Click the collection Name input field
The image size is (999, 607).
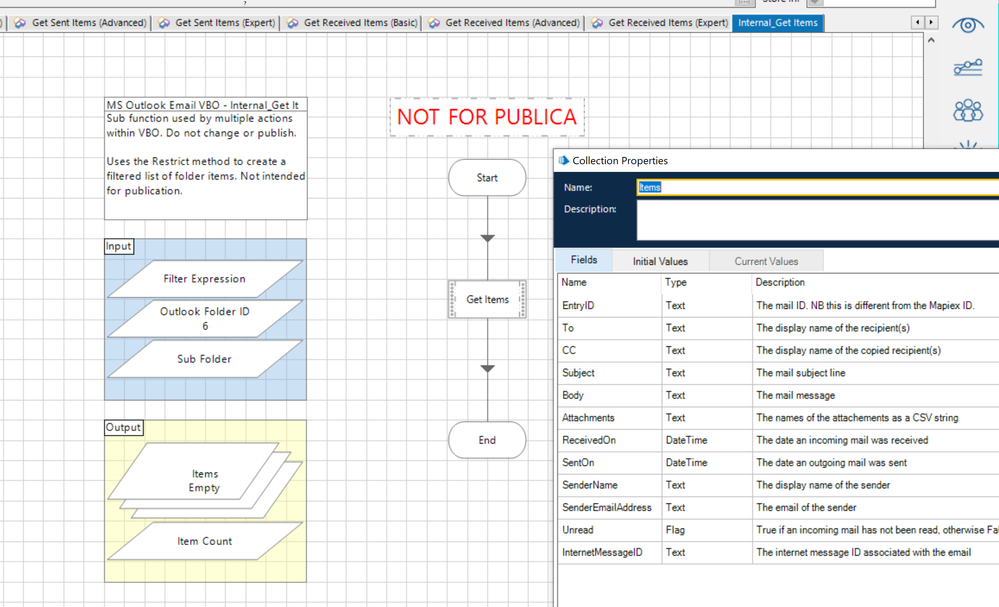tap(815, 187)
